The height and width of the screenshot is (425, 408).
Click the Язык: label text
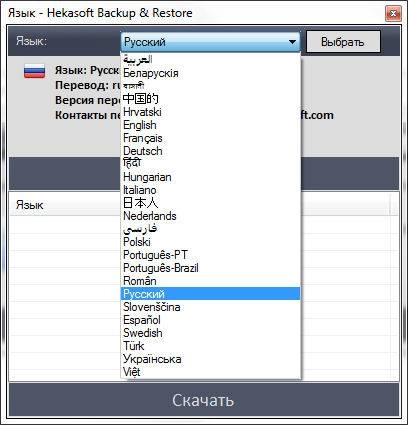click(32, 41)
